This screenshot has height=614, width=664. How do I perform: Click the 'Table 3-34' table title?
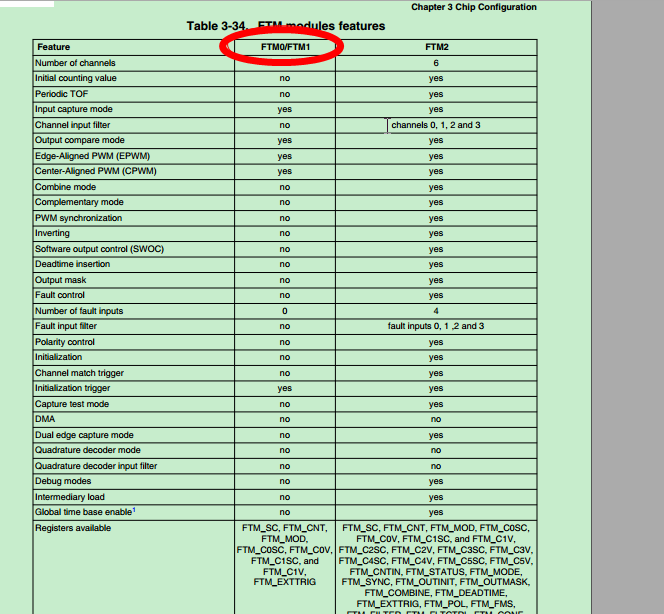[286, 26]
